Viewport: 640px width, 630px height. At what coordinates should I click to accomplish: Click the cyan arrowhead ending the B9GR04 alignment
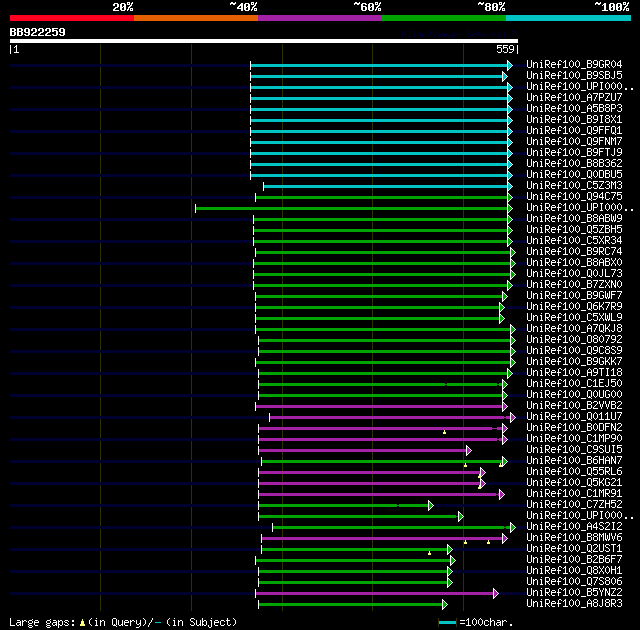coord(510,65)
